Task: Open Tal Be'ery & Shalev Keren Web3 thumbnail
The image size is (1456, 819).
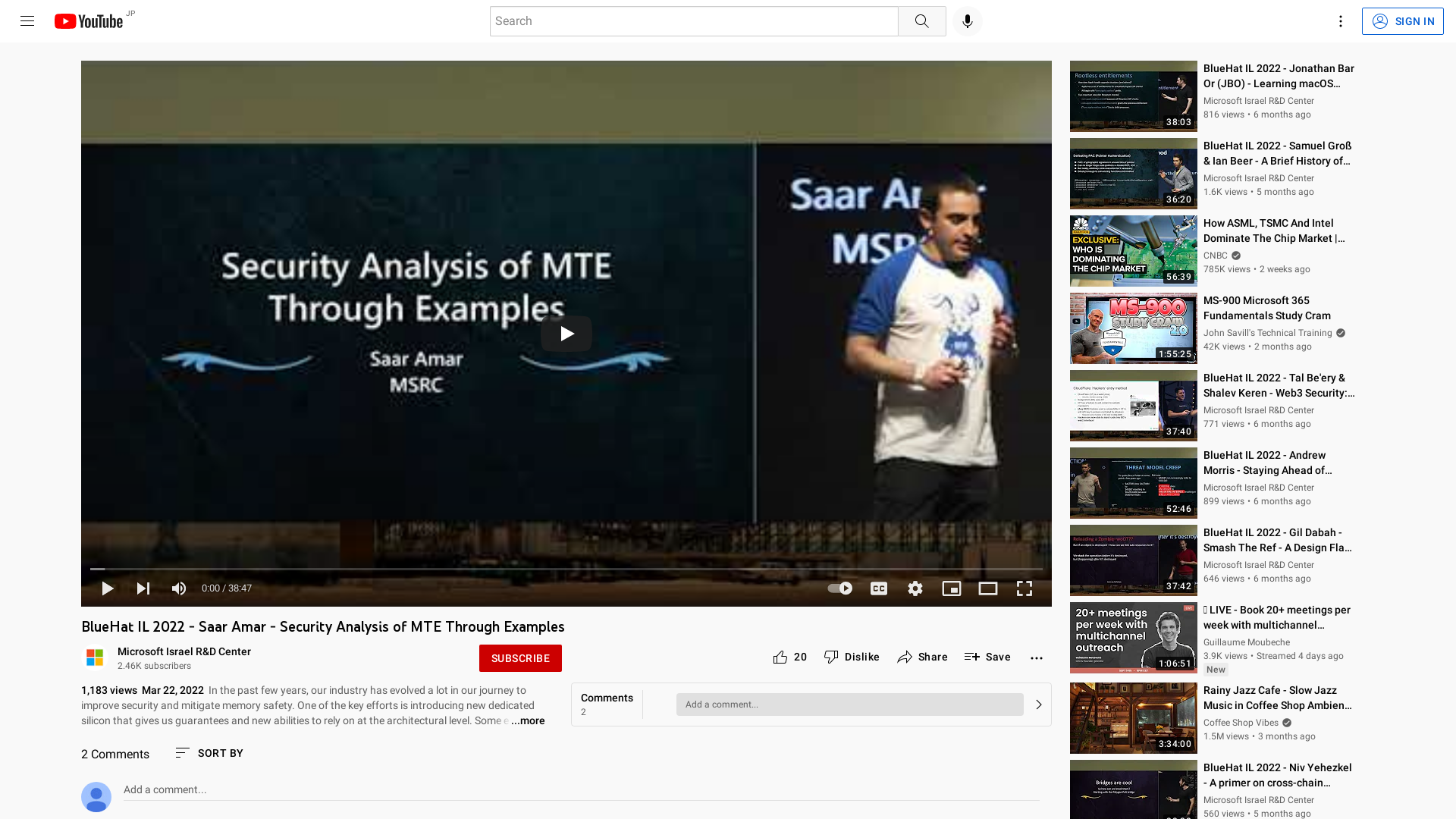Action: (x=1133, y=406)
